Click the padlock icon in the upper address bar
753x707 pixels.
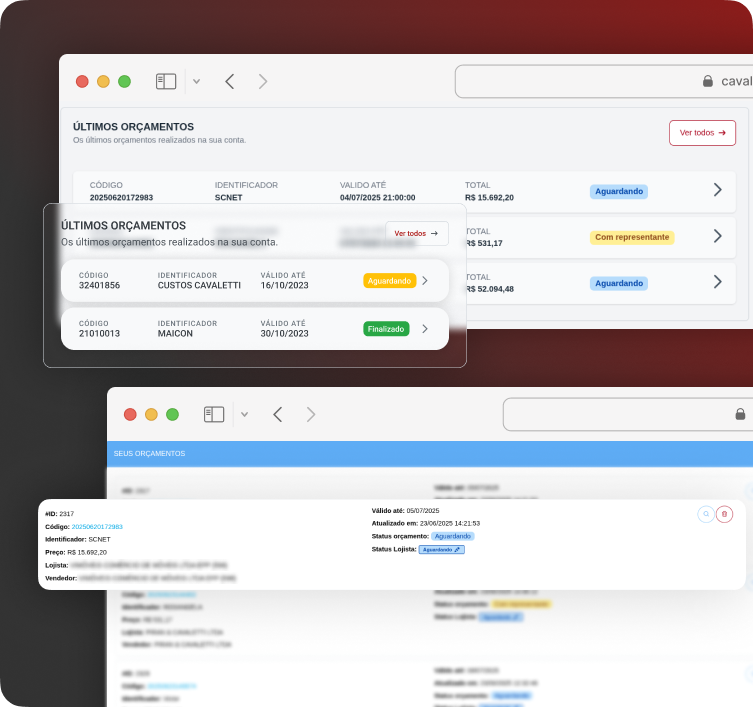(x=708, y=82)
